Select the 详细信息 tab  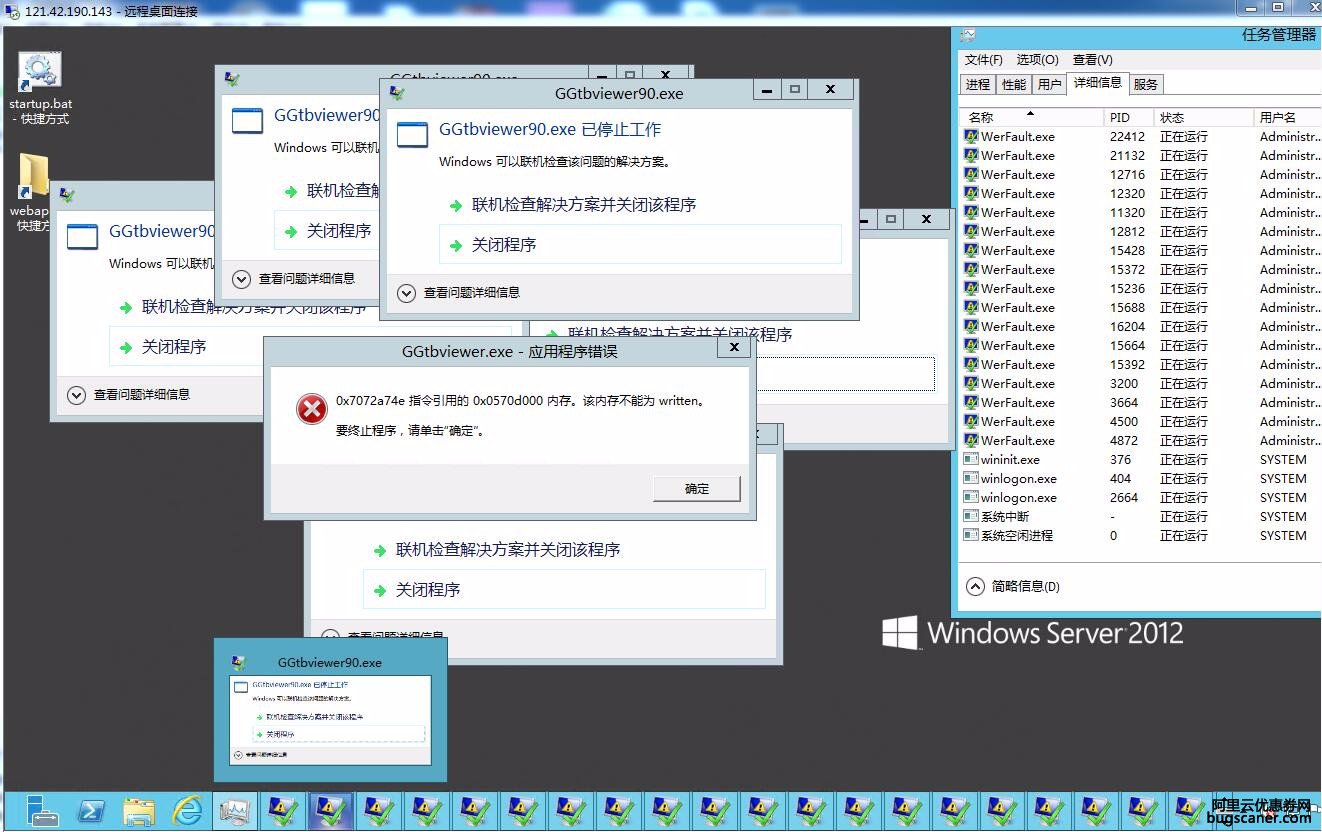click(x=1097, y=83)
